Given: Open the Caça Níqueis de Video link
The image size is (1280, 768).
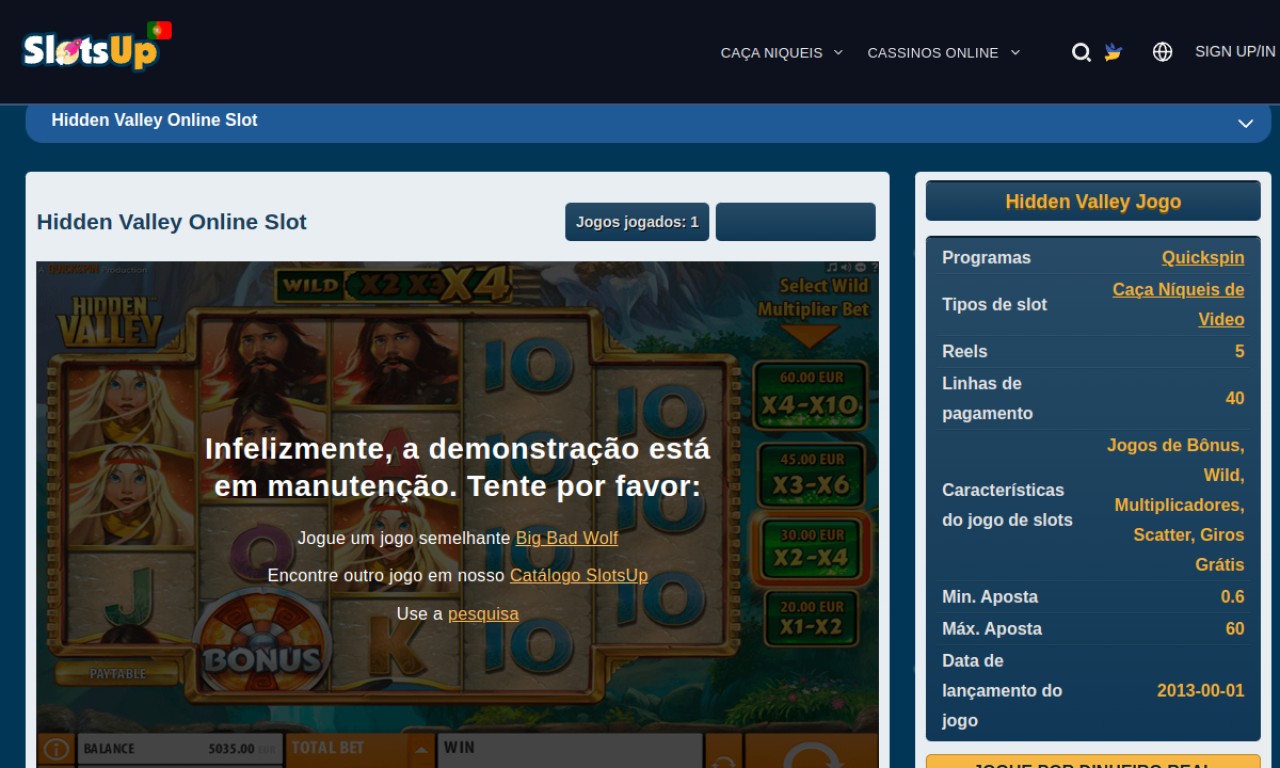Looking at the screenshot, I should (x=1178, y=304).
